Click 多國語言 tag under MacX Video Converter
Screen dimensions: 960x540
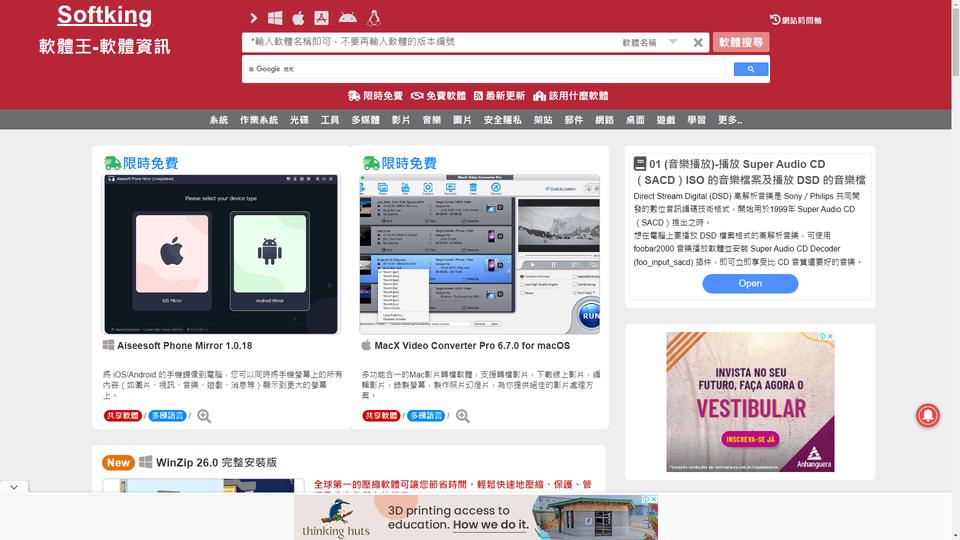tap(426, 416)
